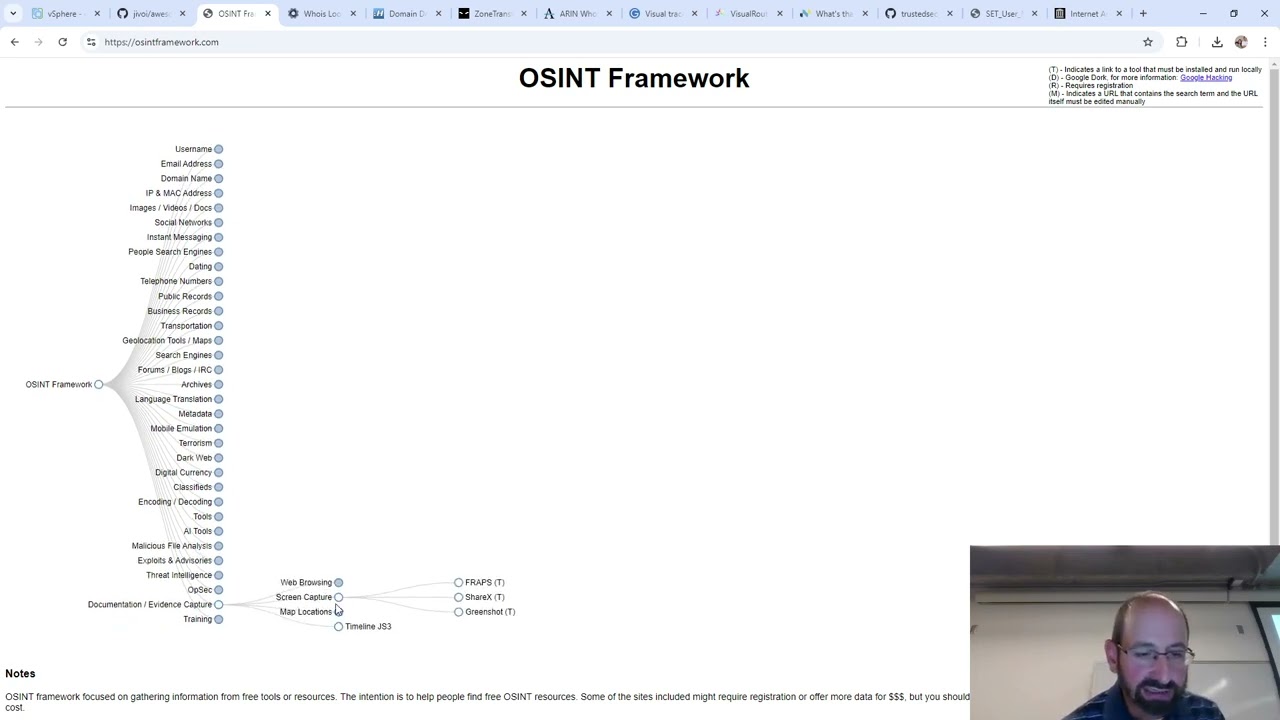The width and height of the screenshot is (1280, 720).
Task: Expand the Web Browsing node
Action: pos(338,582)
